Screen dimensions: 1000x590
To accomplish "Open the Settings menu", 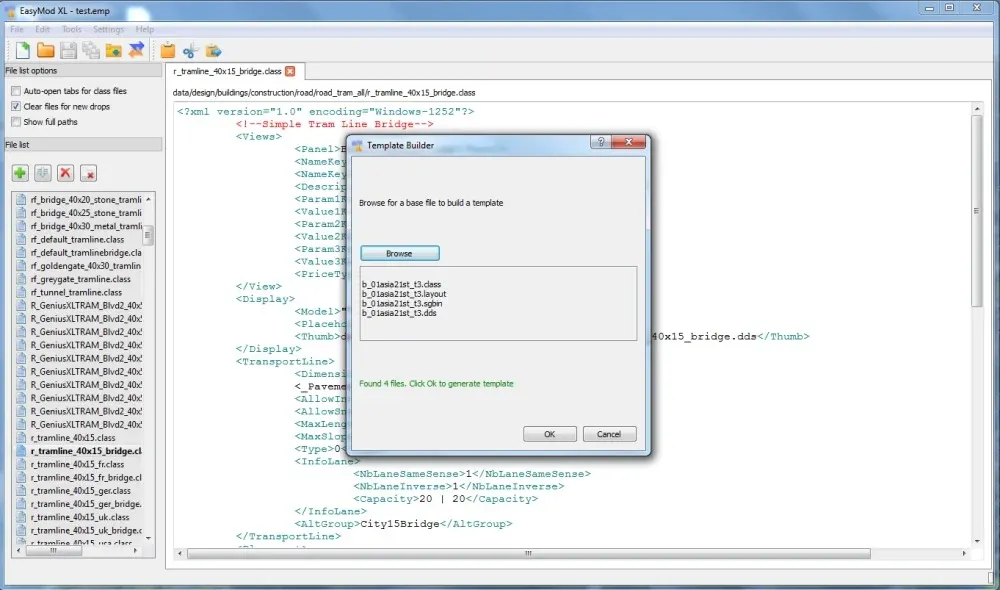I will [x=108, y=29].
